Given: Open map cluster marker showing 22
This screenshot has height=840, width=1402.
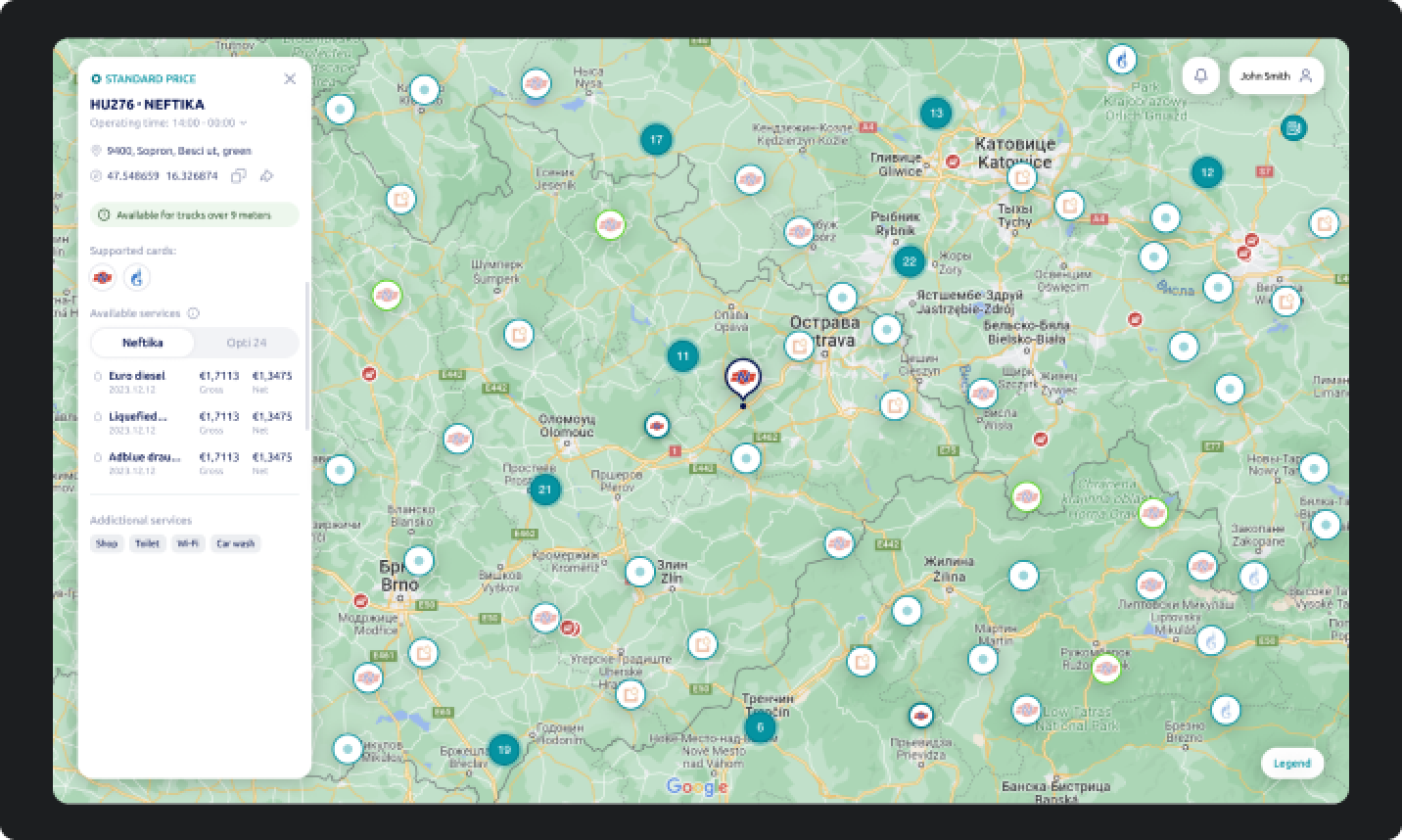Looking at the screenshot, I should click(910, 261).
